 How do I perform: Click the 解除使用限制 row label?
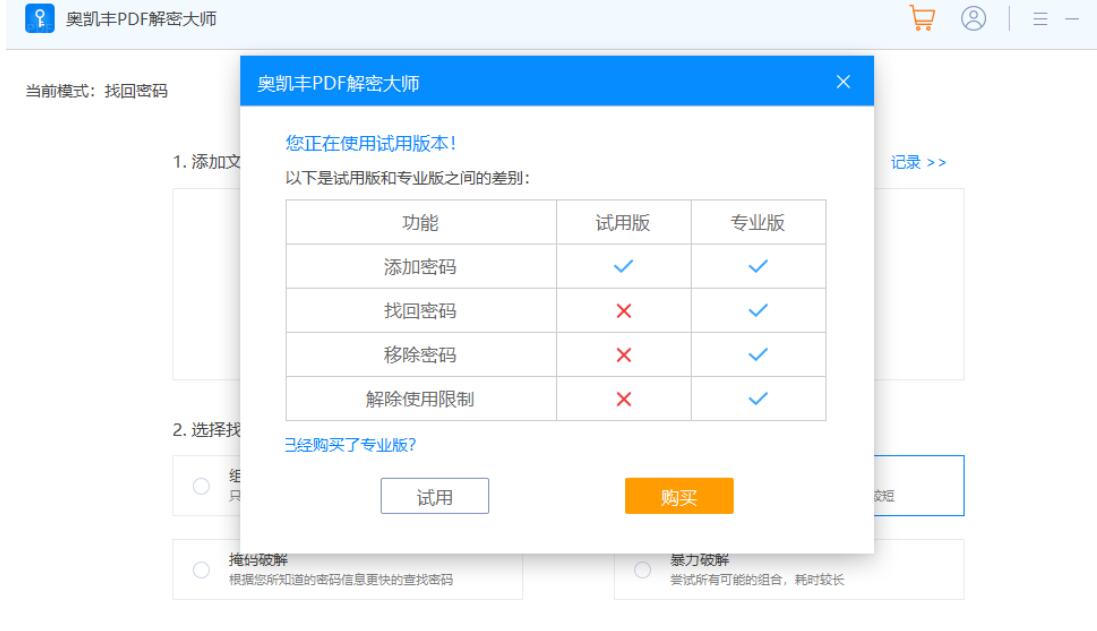[420, 399]
